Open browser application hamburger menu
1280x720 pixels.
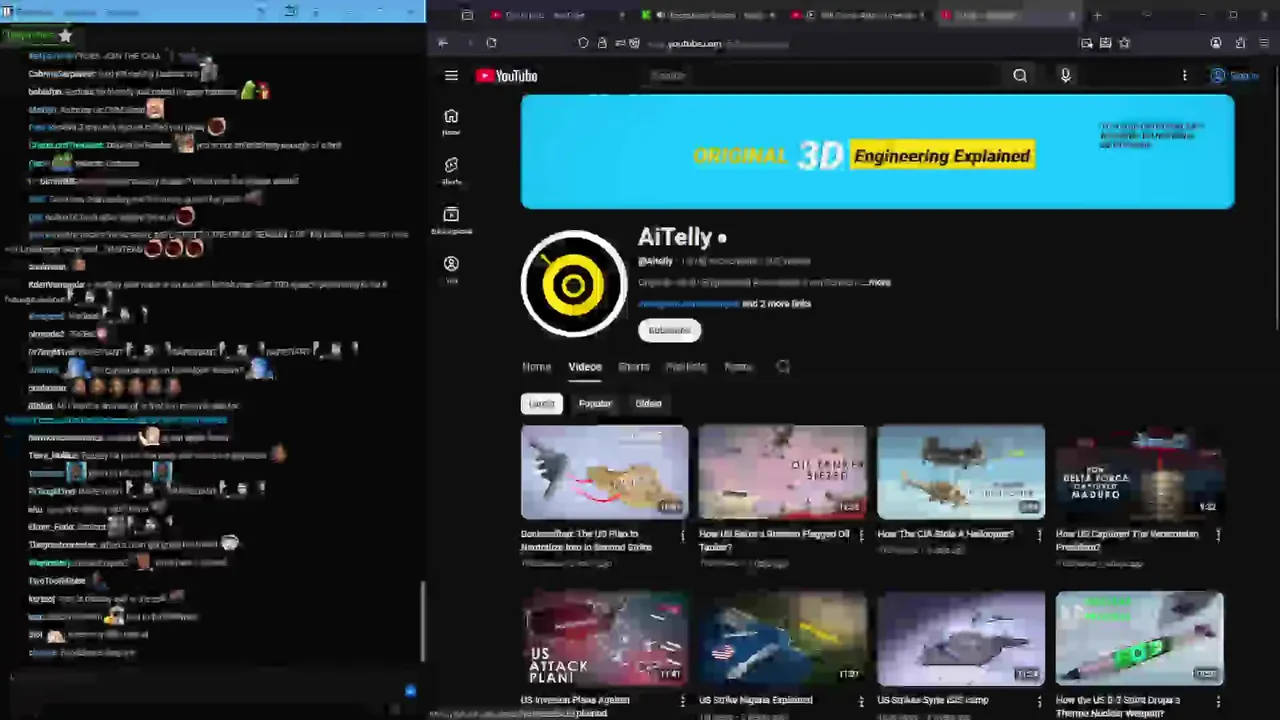[1265, 43]
